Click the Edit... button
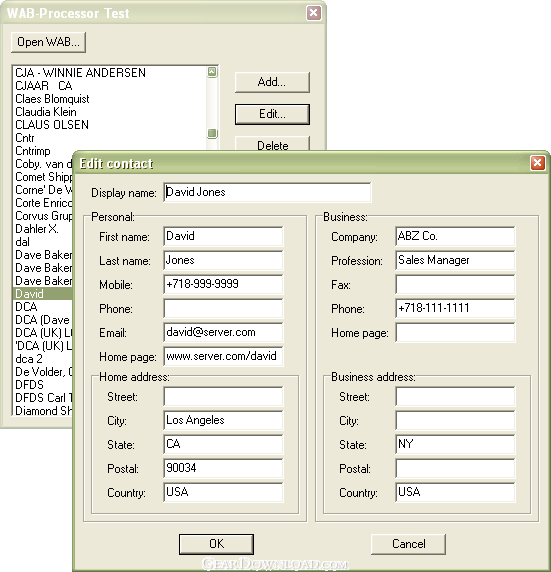Viewport: 551px width, 572px height. (272, 114)
